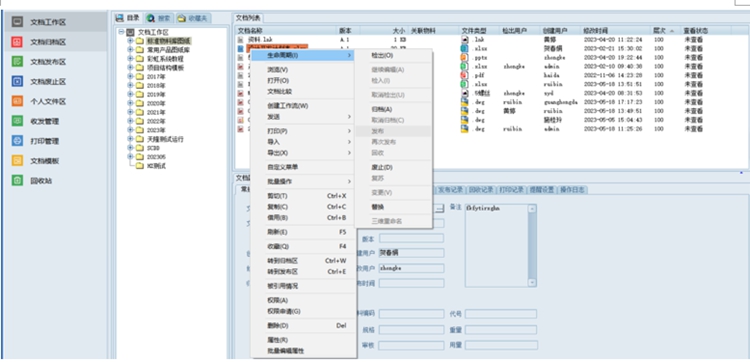
Task: Click the file type icon for .pptx
Action: (x=464, y=57)
